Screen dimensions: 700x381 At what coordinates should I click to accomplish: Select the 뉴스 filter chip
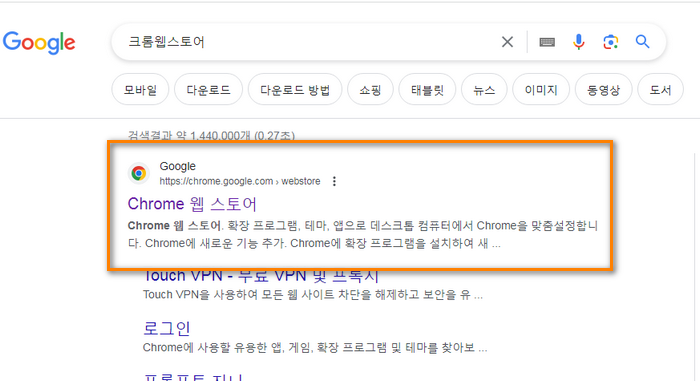click(484, 90)
